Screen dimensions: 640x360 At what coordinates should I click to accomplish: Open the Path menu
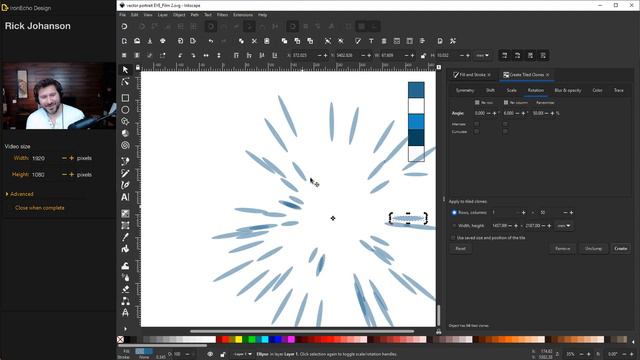click(x=195, y=15)
